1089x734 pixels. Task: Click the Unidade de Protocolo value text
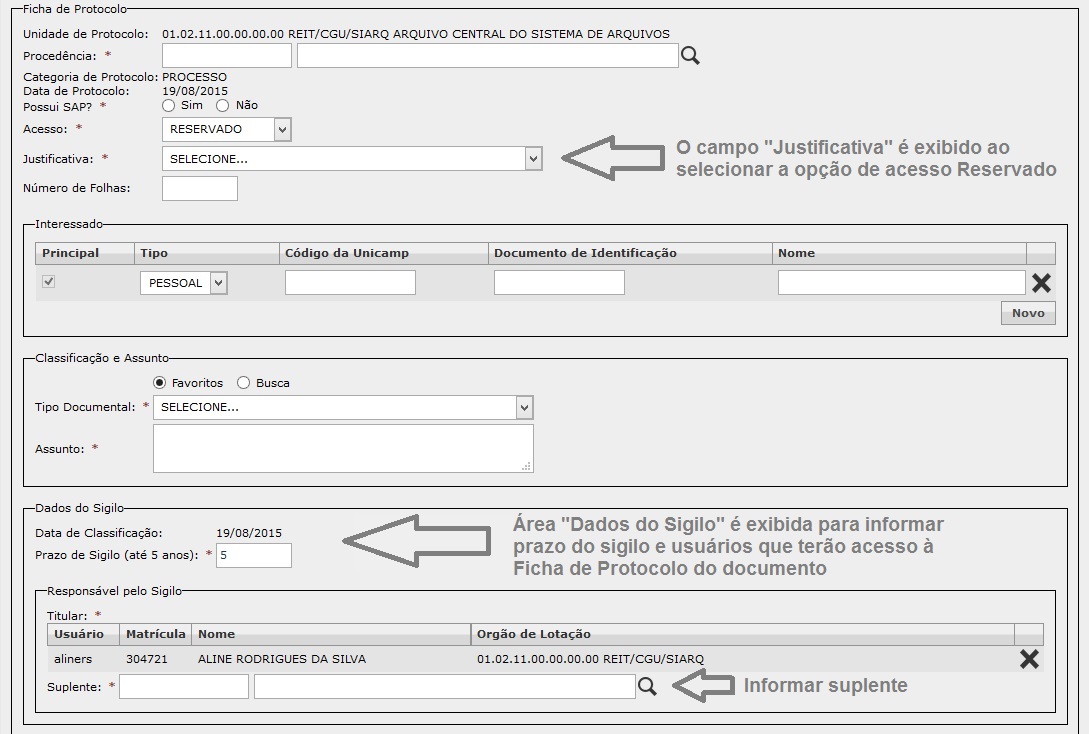click(x=416, y=34)
